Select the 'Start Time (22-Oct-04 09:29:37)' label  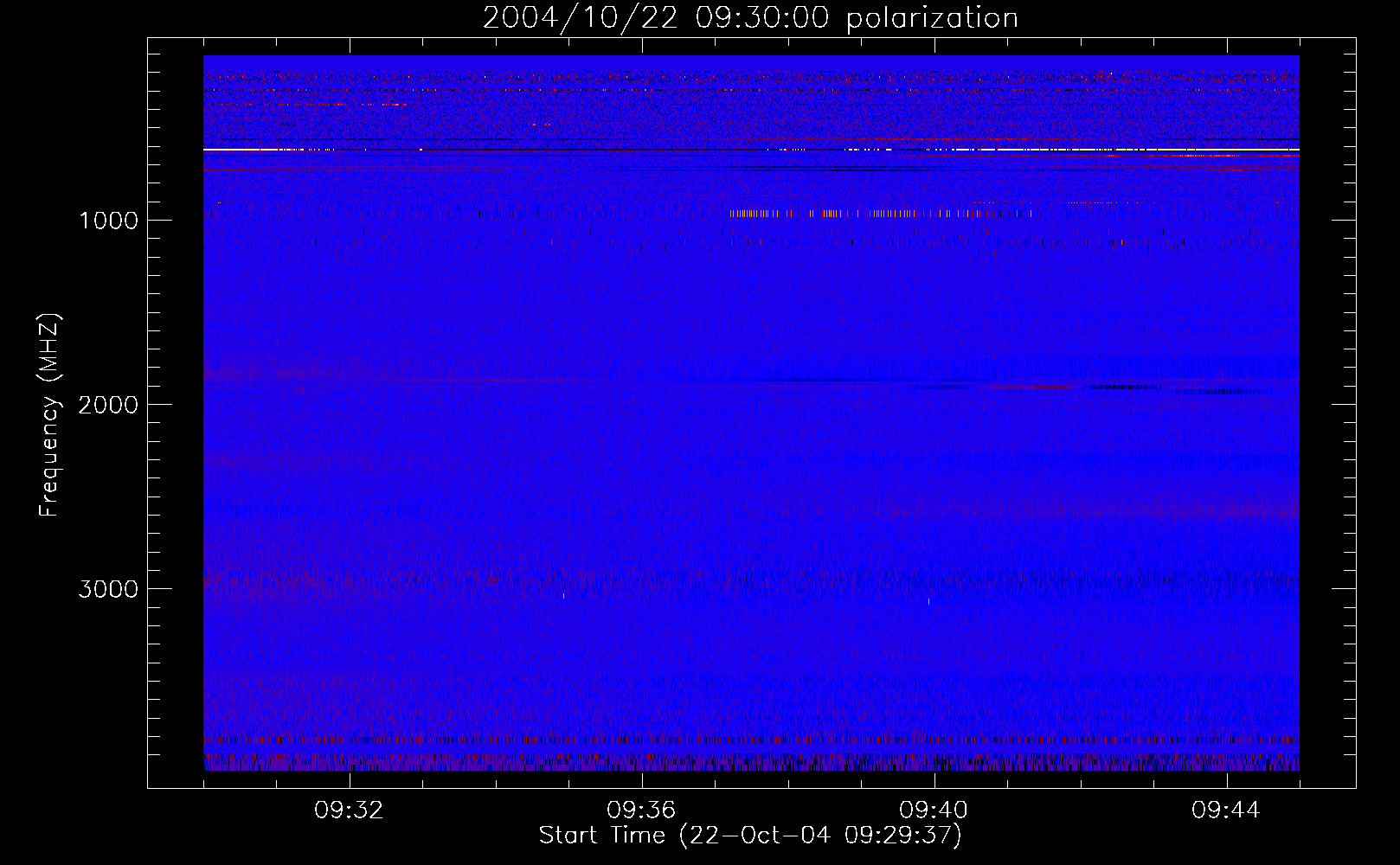pyautogui.click(x=750, y=836)
